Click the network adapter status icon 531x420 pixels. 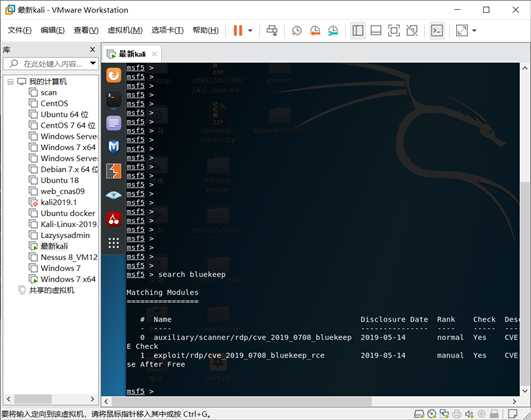pos(444,414)
